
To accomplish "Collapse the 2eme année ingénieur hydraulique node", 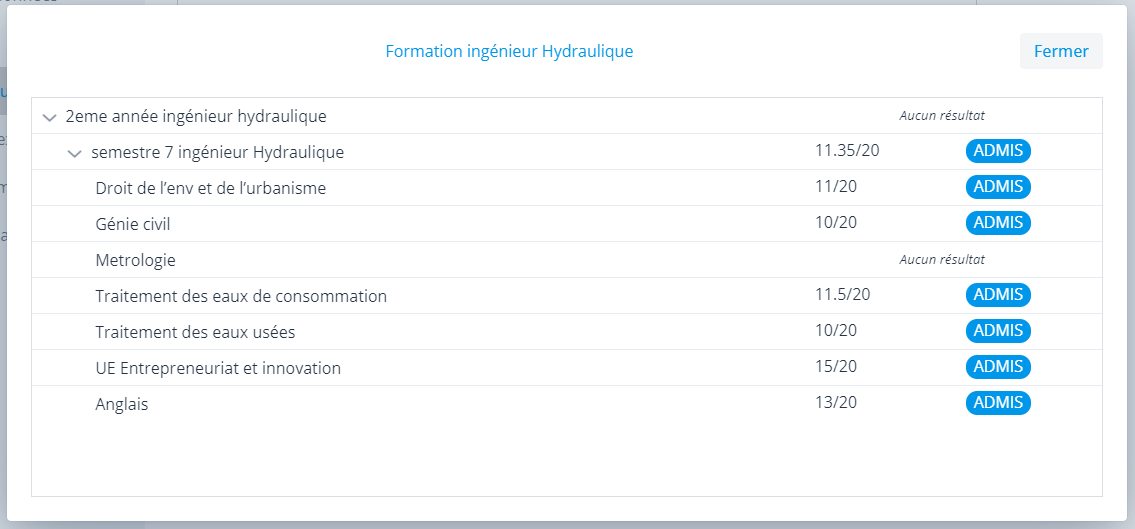I will (50, 117).
